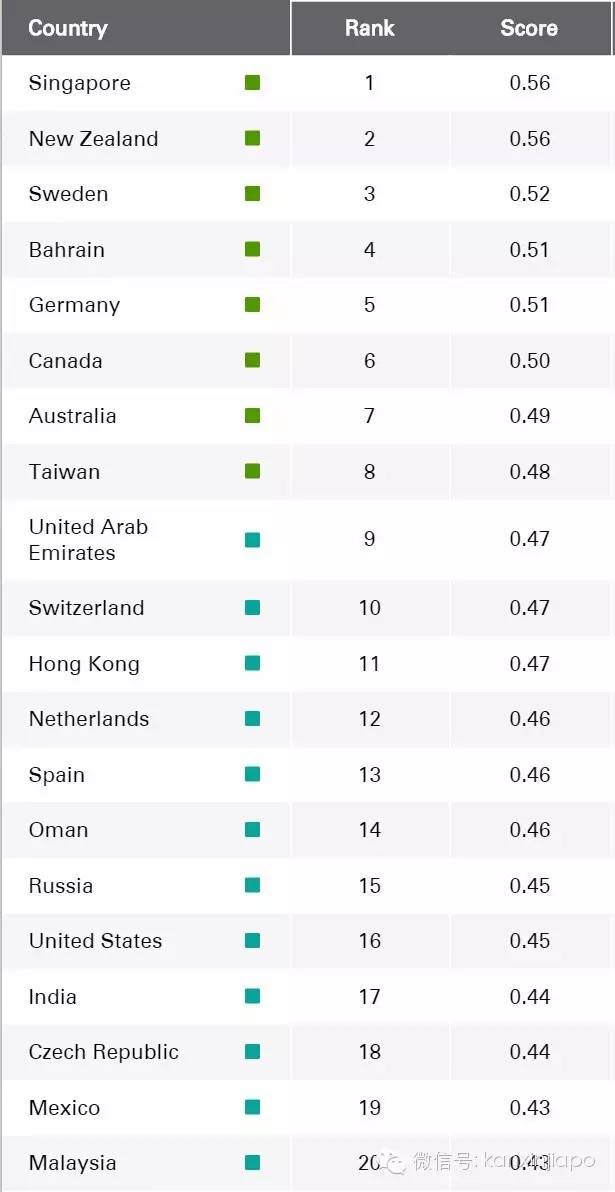615x1192 pixels.
Task: Select the teal marker for United States
Action: point(252,941)
